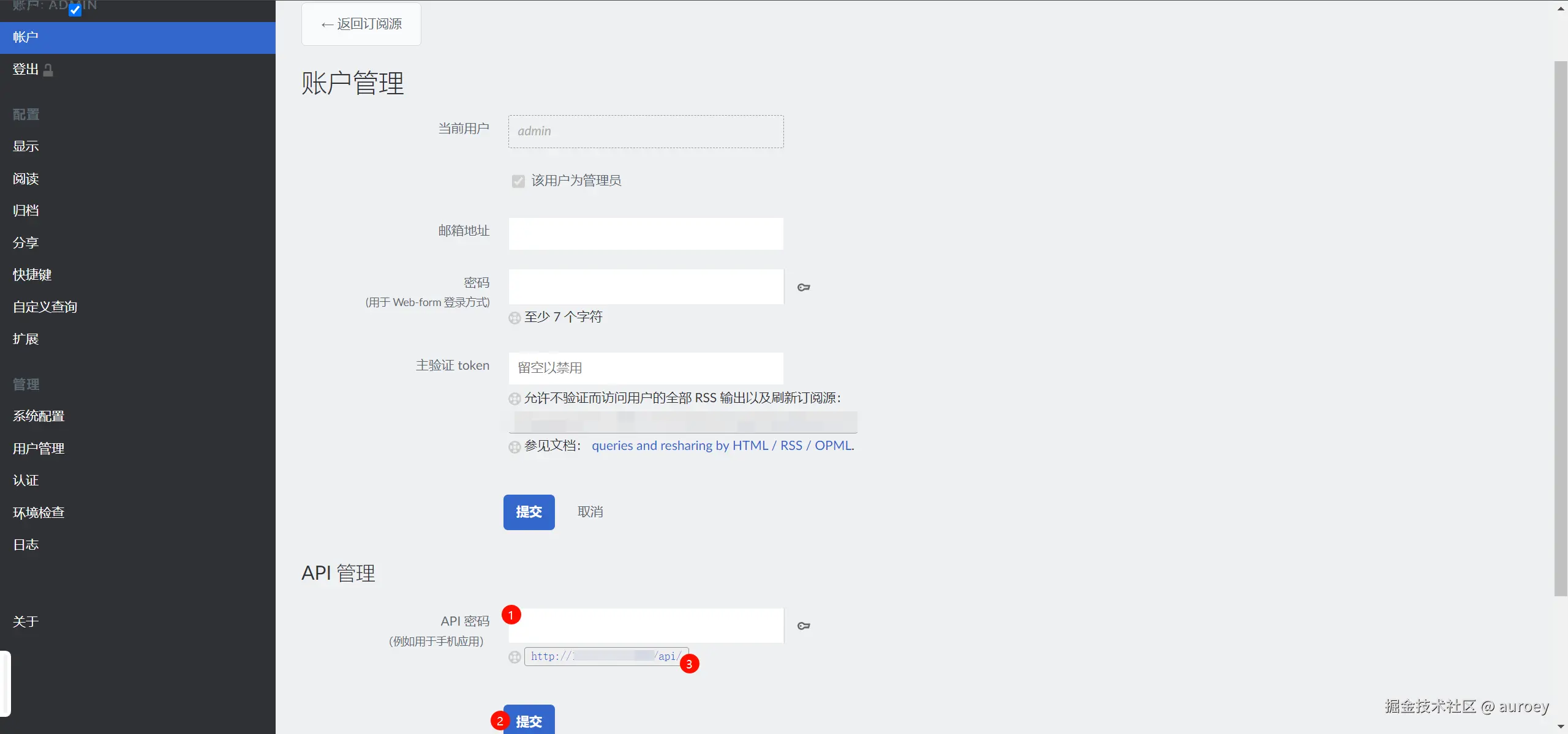Click help icon beside 参见文档
The width and height of the screenshot is (1568, 734).
pos(514,447)
